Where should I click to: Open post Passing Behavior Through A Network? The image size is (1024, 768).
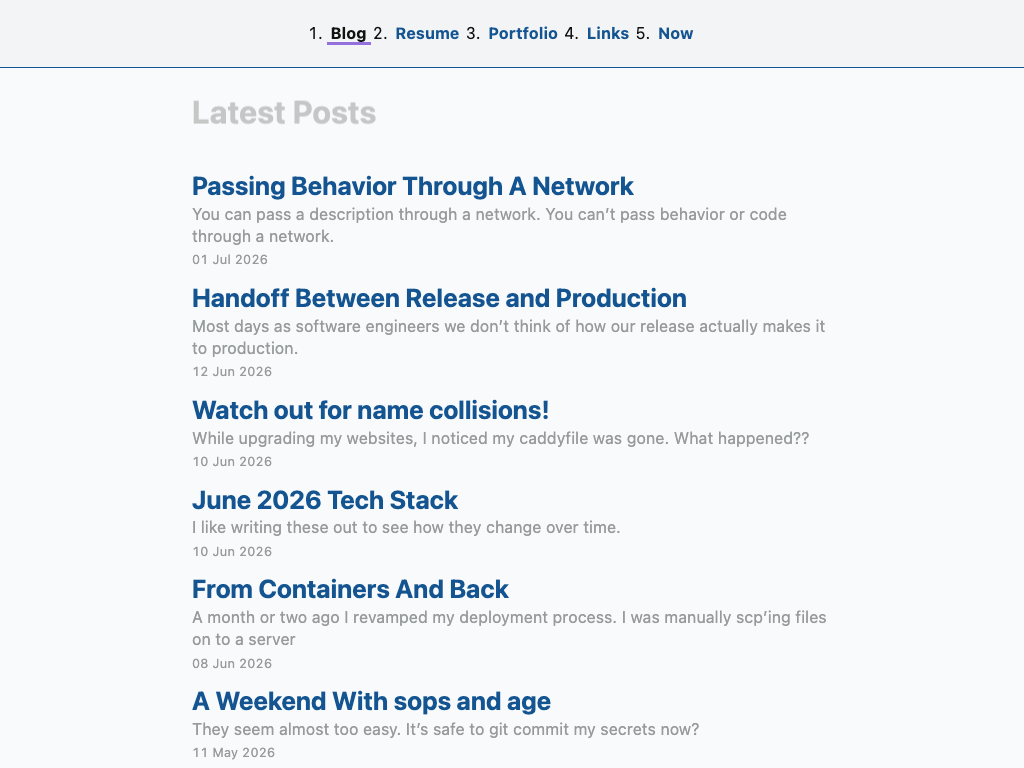coord(413,186)
